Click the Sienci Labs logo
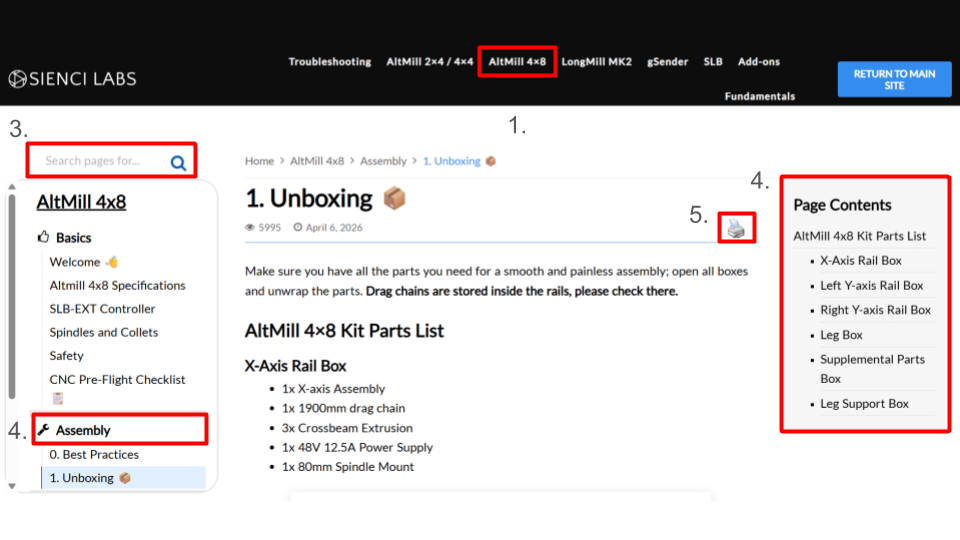The width and height of the screenshot is (960, 540). coord(72,79)
